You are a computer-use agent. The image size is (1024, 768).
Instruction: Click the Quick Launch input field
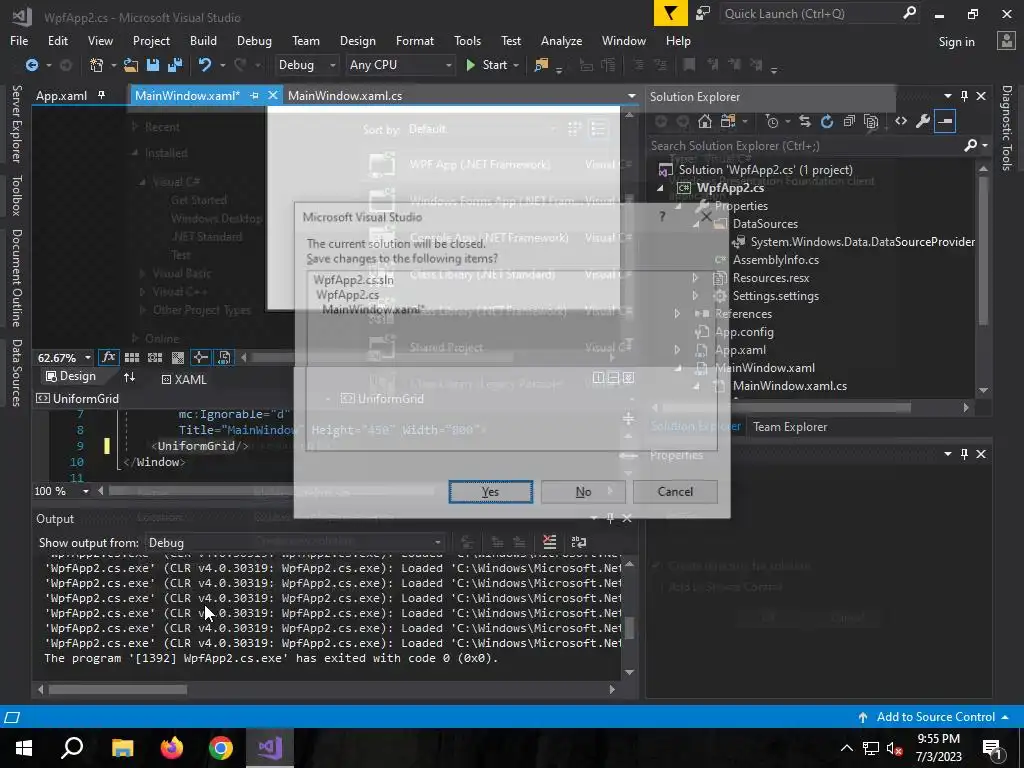[x=810, y=13]
